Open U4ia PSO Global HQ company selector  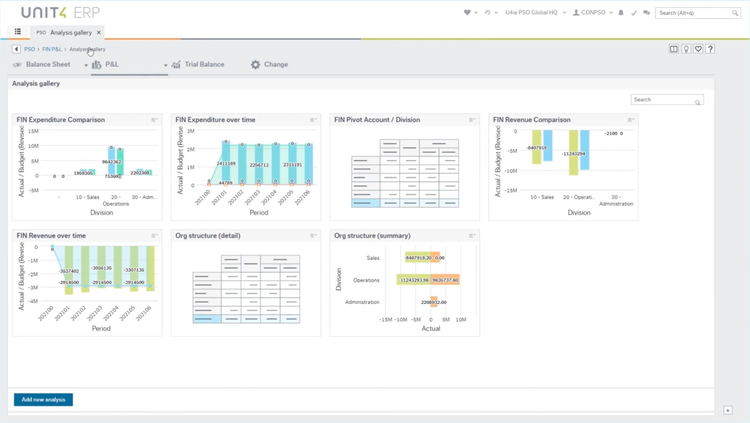[535, 12]
